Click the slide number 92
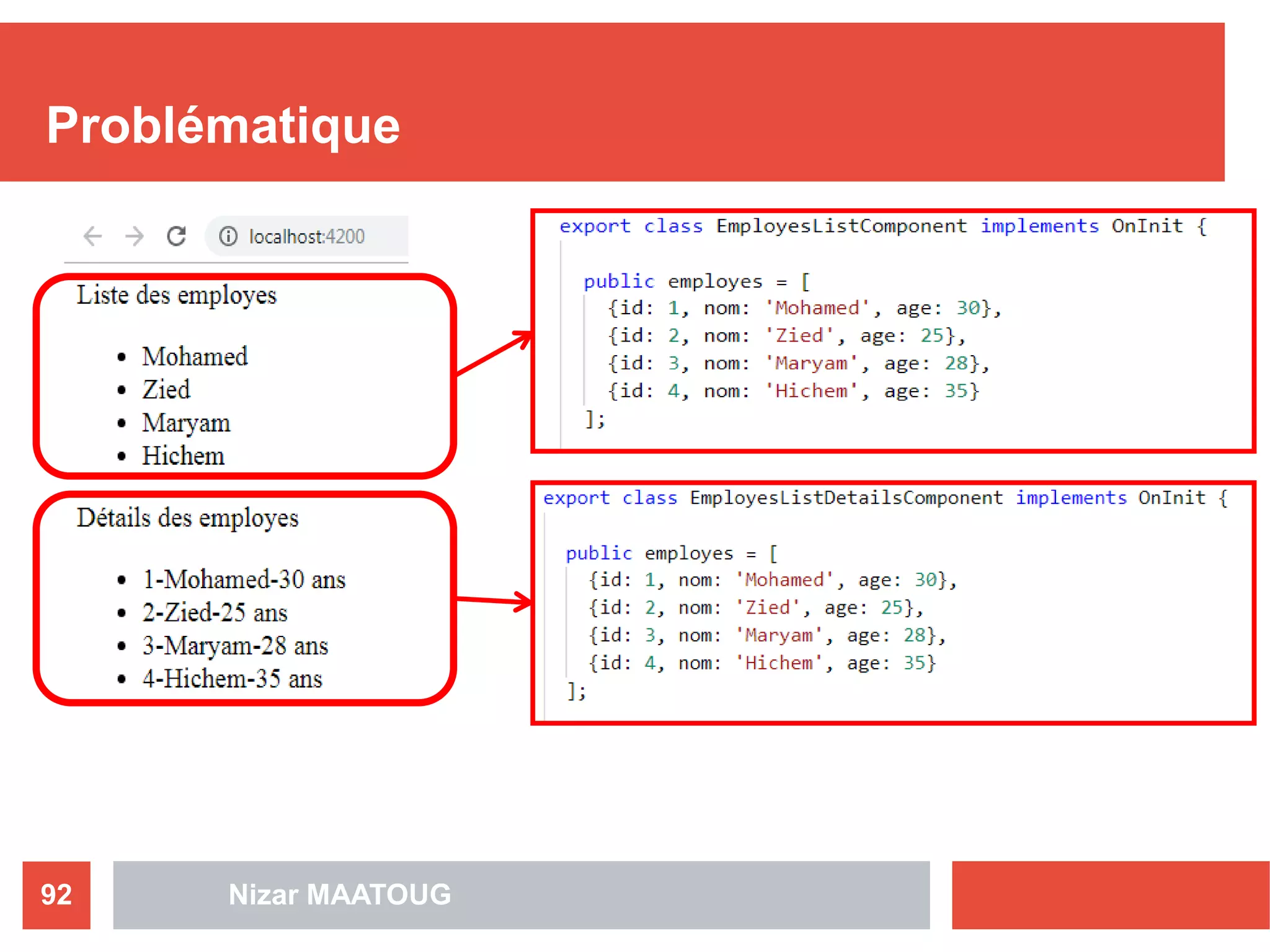The image size is (1270, 952). coord(56,895)
